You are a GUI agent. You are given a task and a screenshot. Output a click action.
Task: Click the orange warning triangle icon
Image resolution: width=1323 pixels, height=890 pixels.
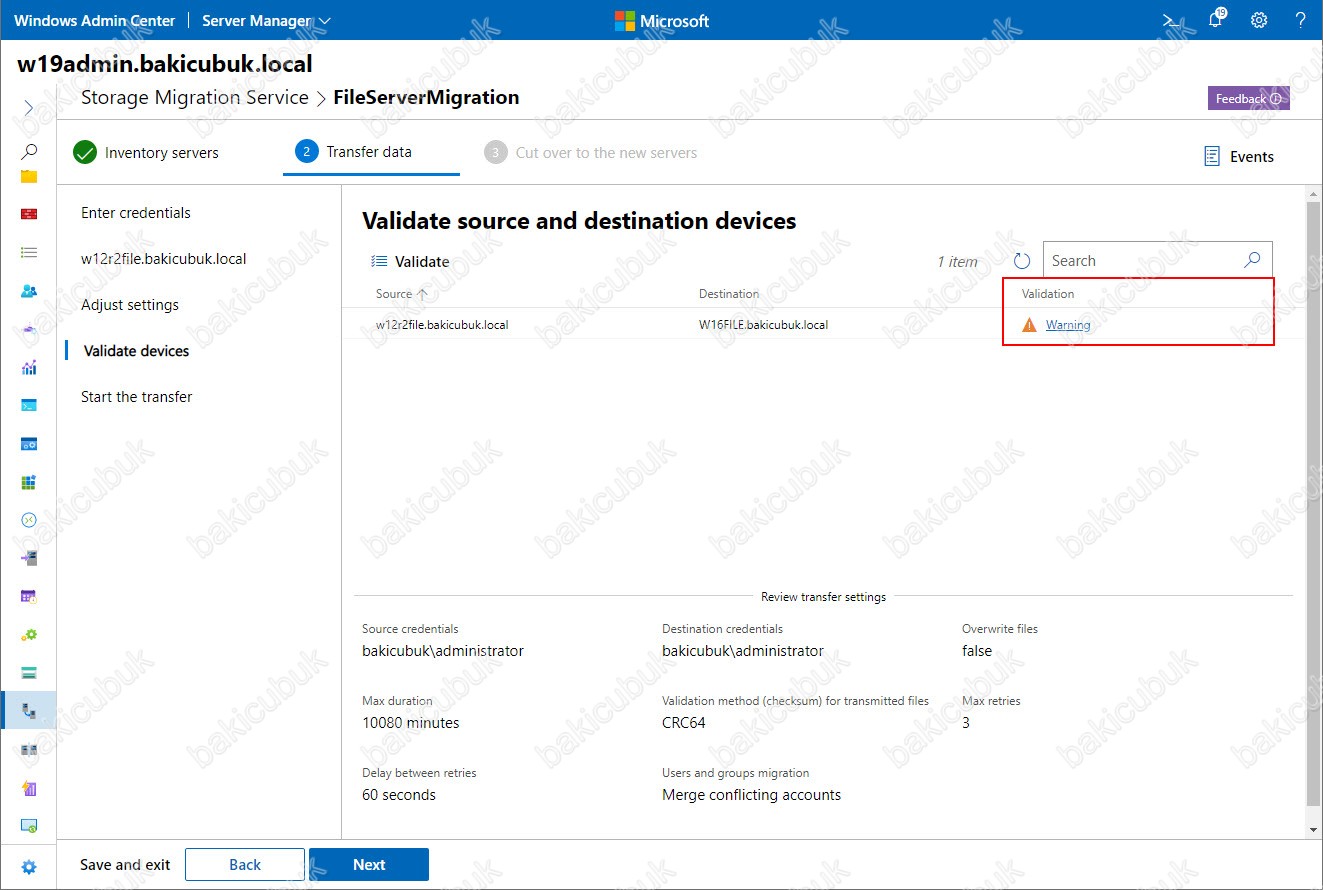pos(1030,325)
